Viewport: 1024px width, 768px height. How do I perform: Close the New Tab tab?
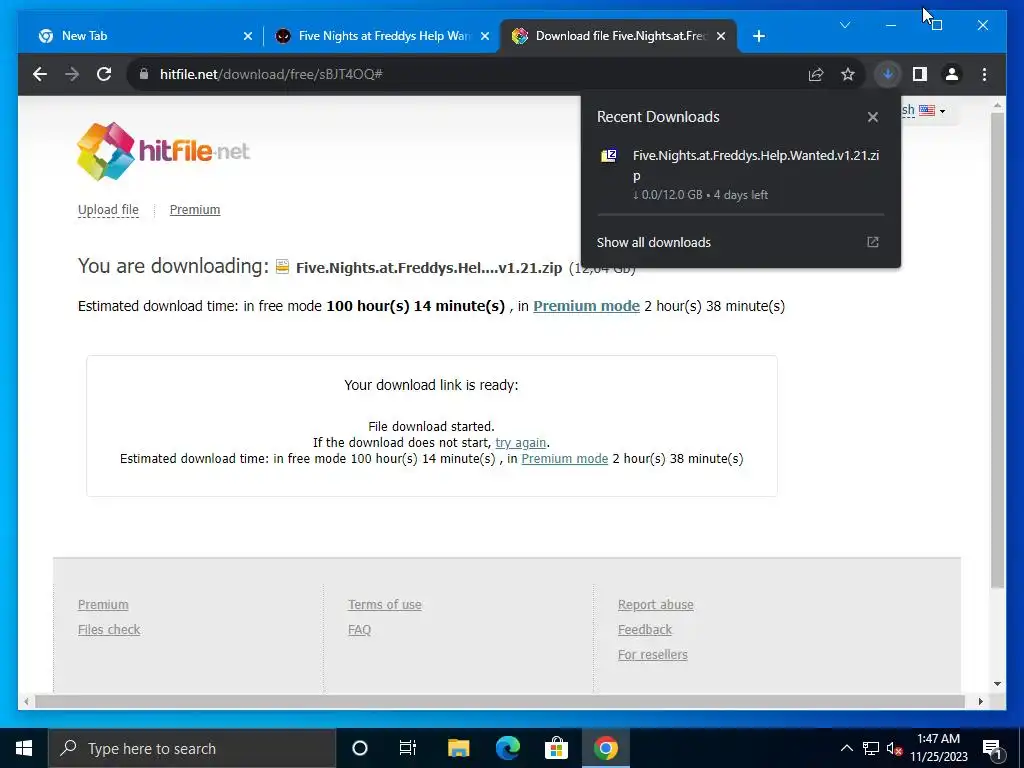pyautogui.click(x=248, y=36)
